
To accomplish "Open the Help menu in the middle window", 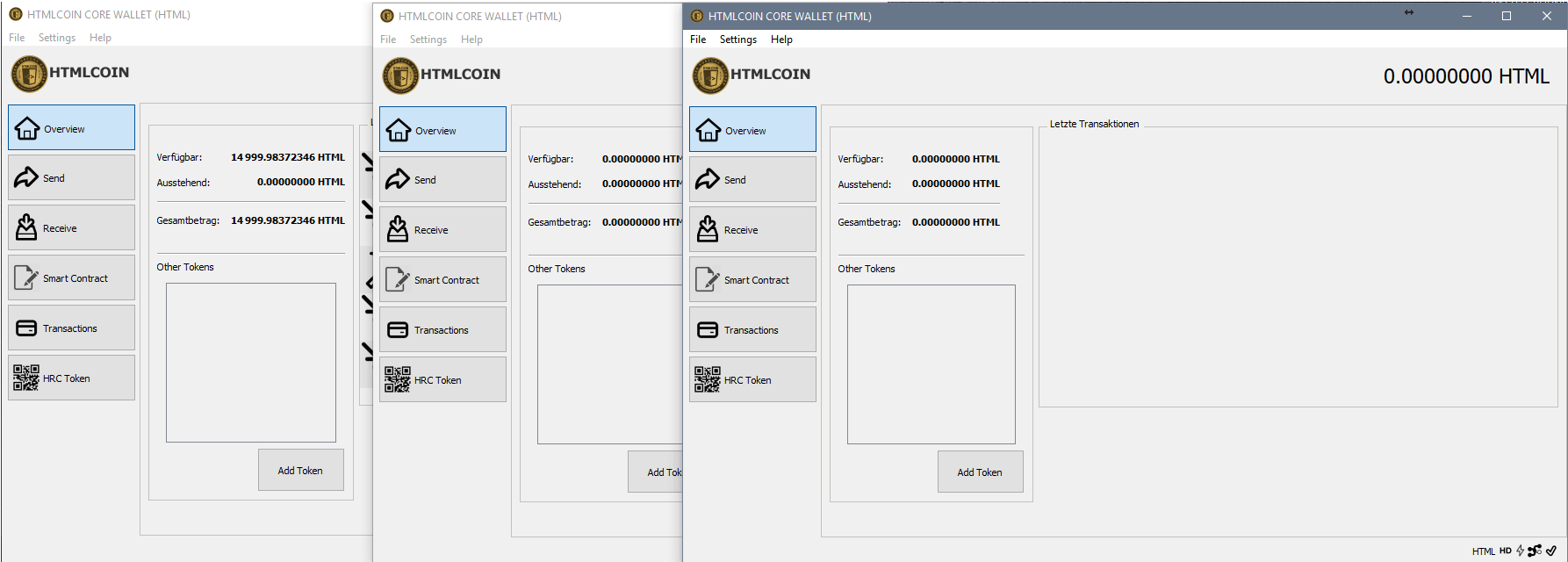I will pos(471,40).
